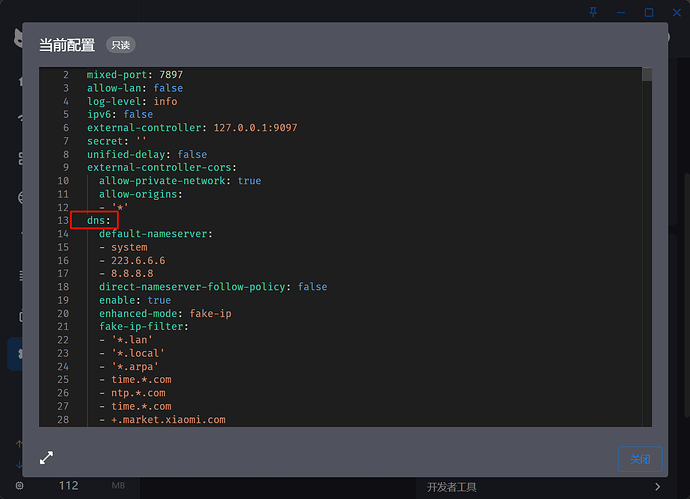Click the editor vertical scrollbar thumb
This screenshot has height=499, width=690.
(647, 74)
